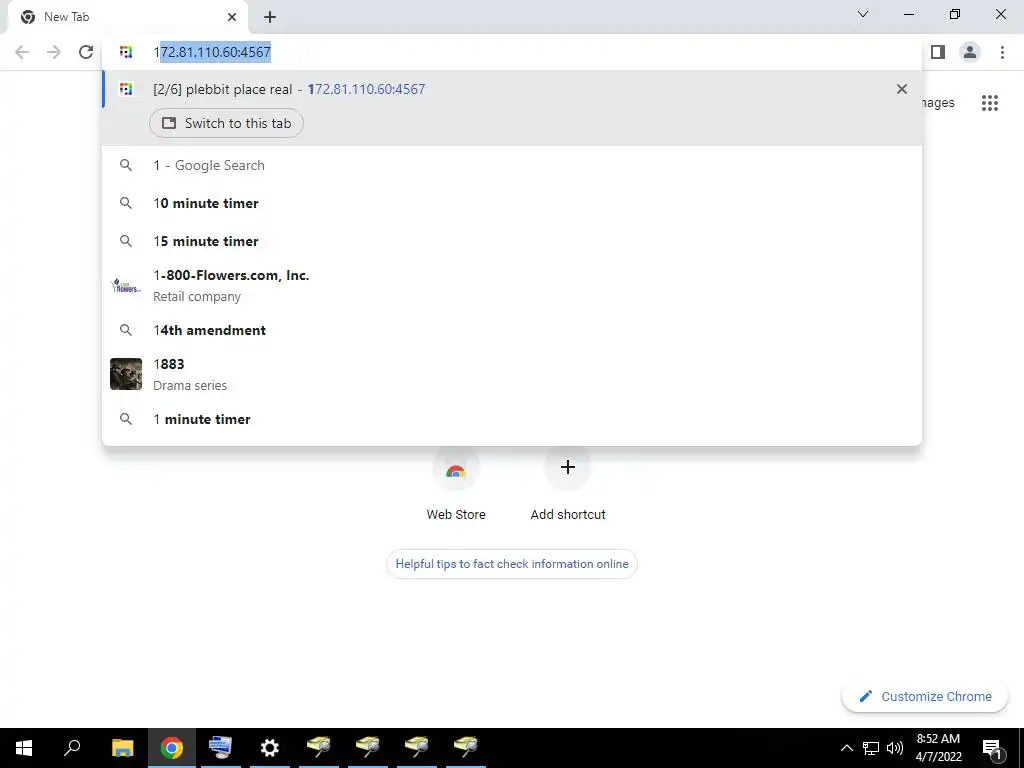Go back using the back arrow
The width and height of the screenshot is (1024, 768).
[22, 52]
